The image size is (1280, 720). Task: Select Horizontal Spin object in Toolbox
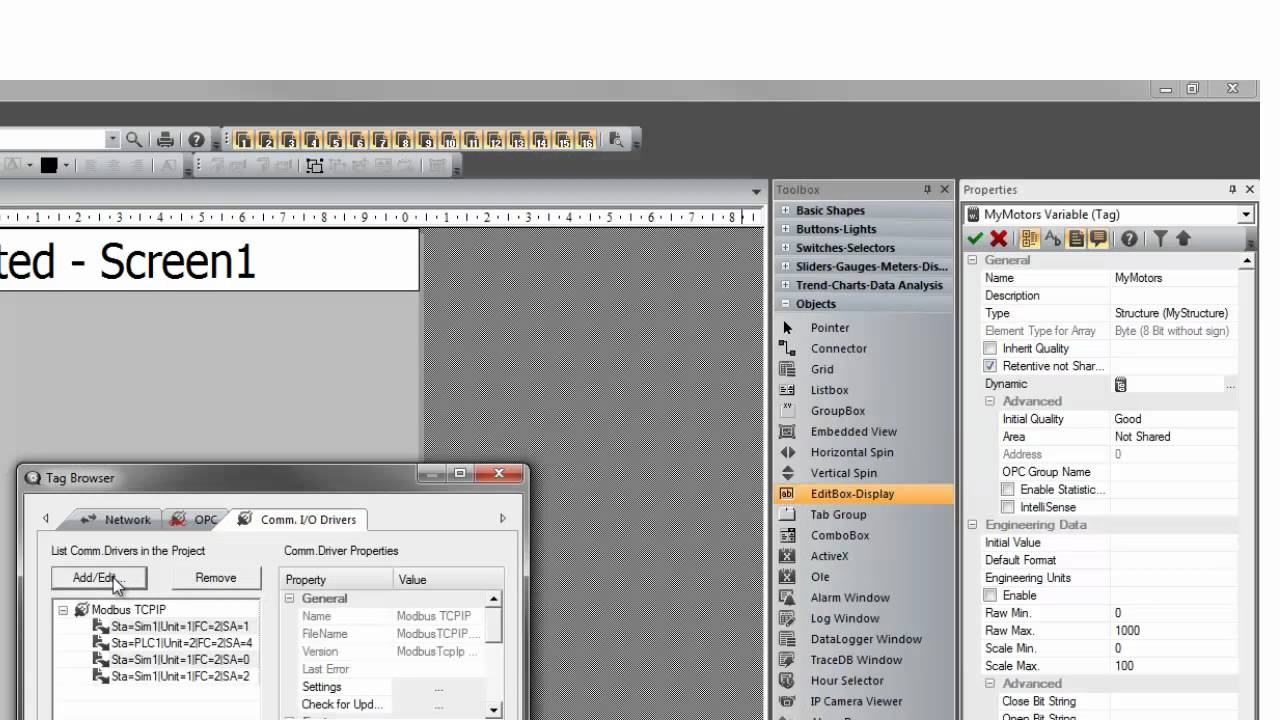coord(851,453)
